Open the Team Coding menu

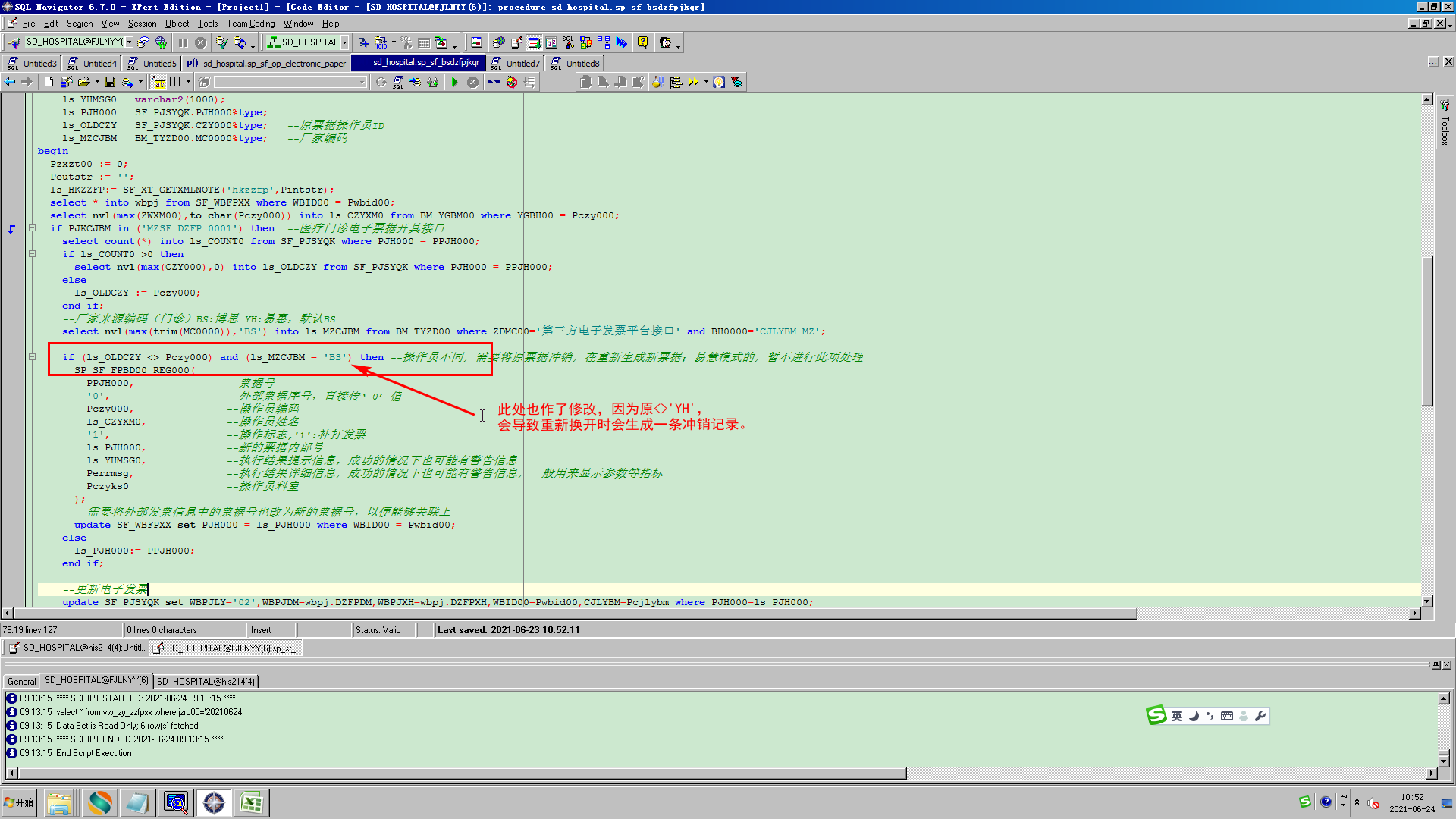tap(250, 24)
